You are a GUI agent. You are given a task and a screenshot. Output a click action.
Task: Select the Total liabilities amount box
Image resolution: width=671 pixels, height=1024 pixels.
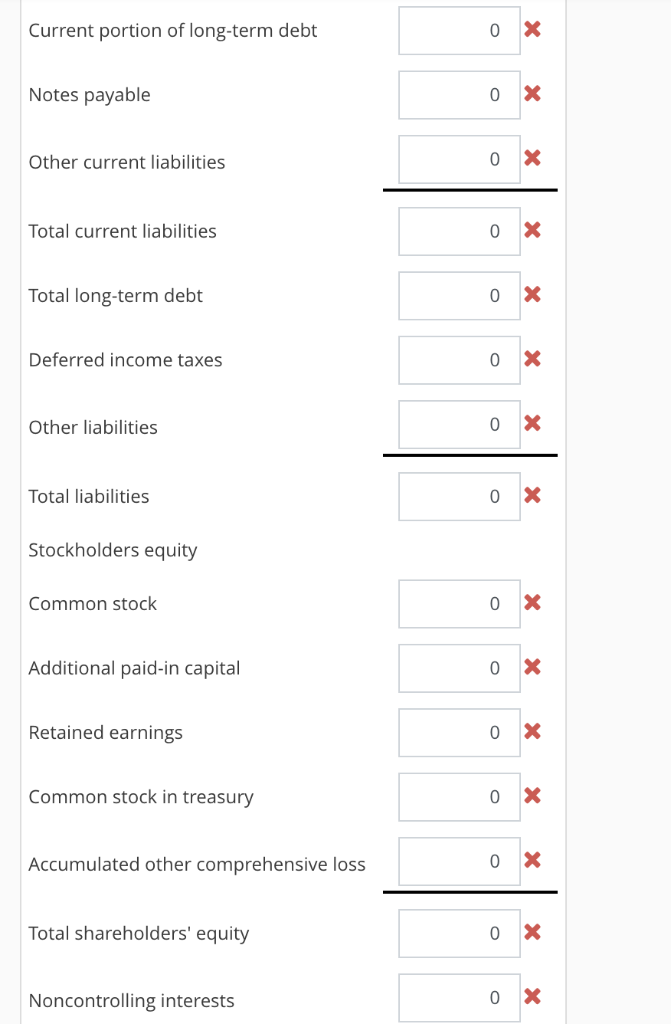point(459,495)
